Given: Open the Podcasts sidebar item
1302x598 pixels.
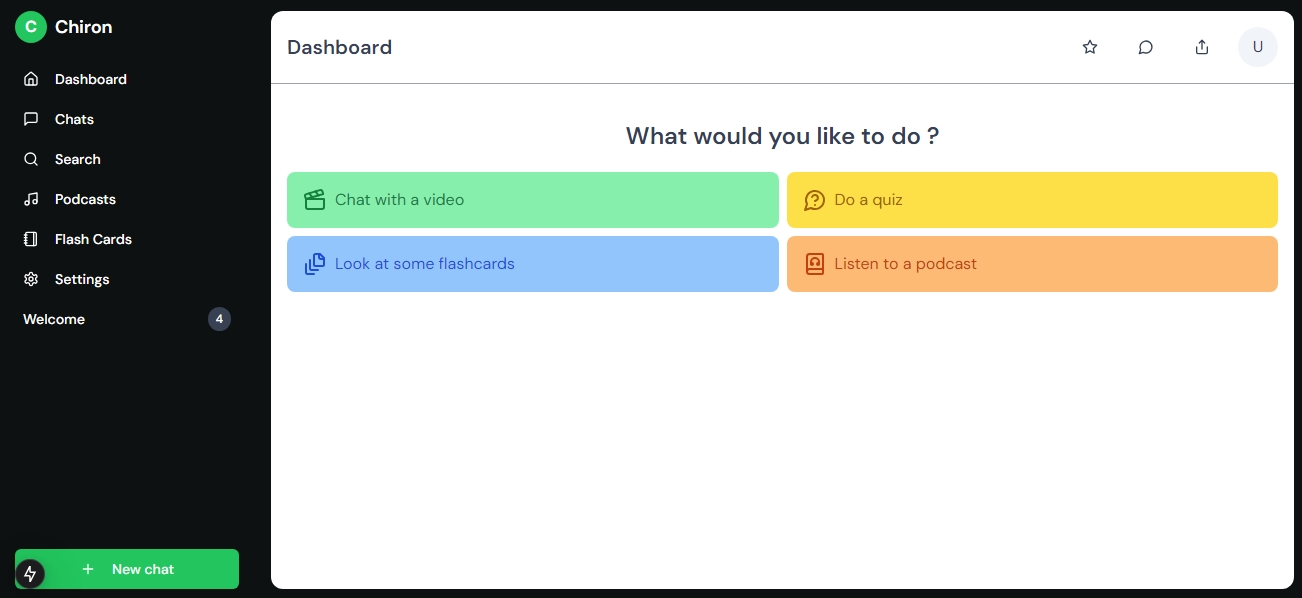Looking at the screenshot, I should 85,199.
